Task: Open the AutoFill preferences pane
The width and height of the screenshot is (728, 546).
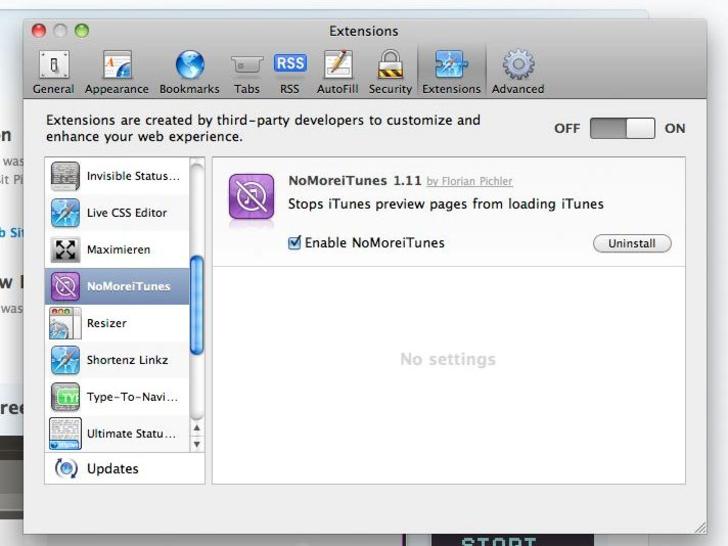Action: tap(338, 72)
